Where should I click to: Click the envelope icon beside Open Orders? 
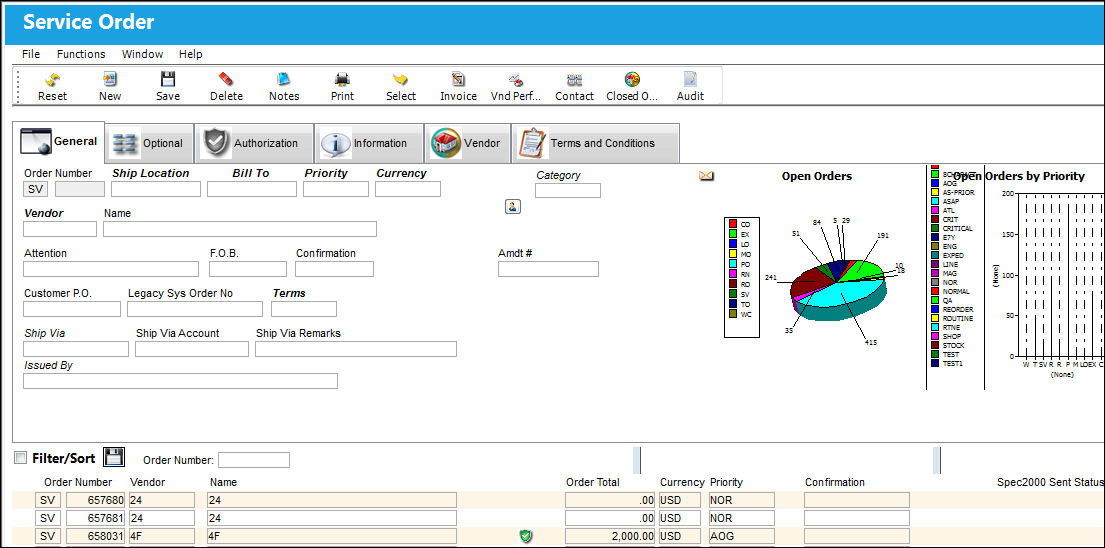tap(706, 176)
